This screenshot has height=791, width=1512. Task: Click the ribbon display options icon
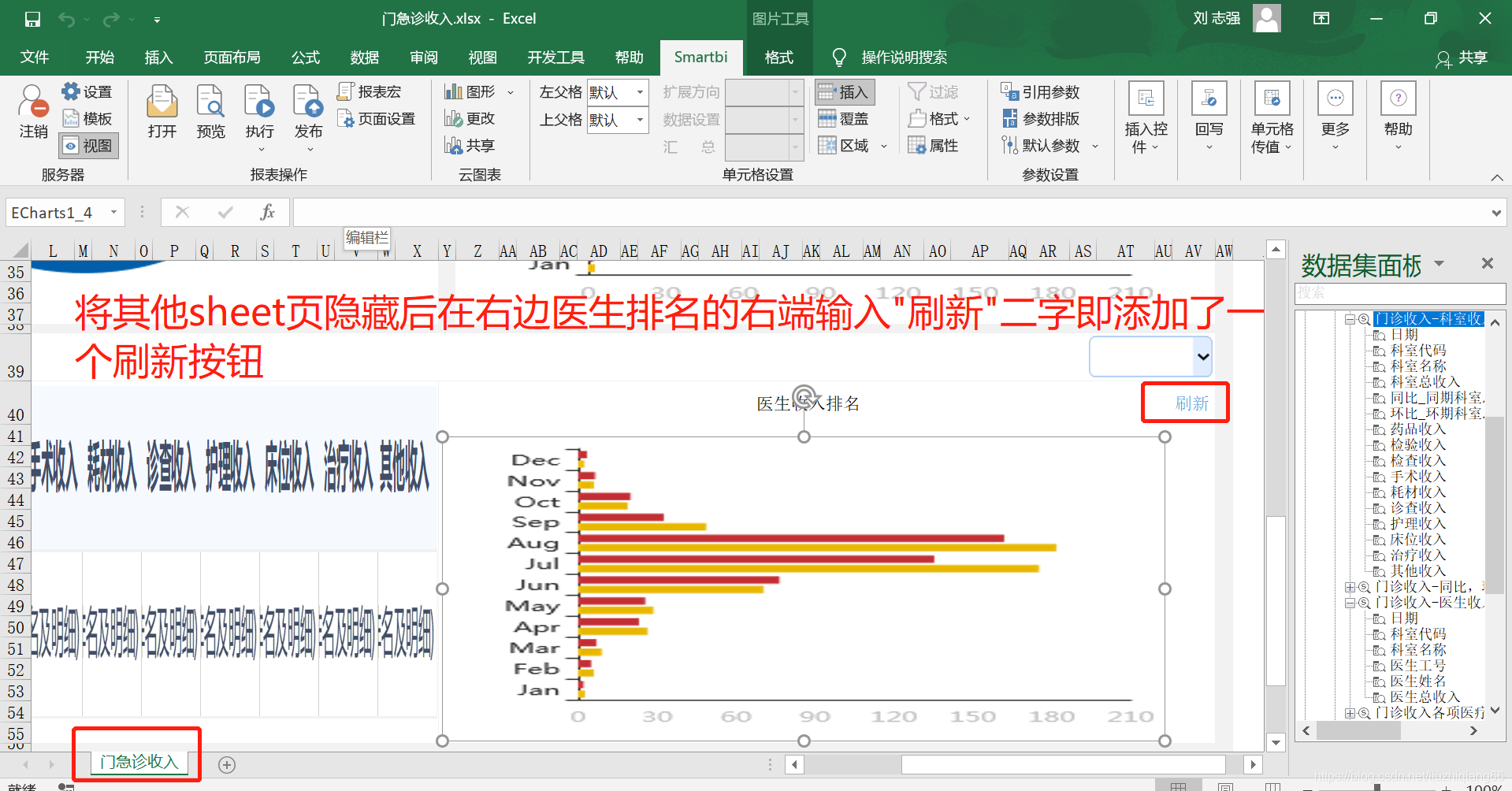(1321, 19)
